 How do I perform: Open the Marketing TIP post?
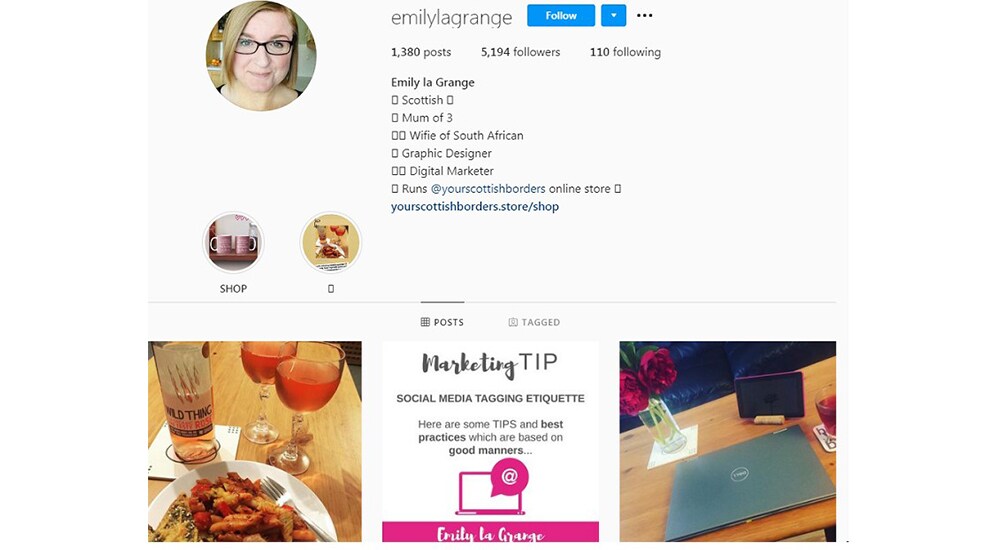tap(490, 442)
